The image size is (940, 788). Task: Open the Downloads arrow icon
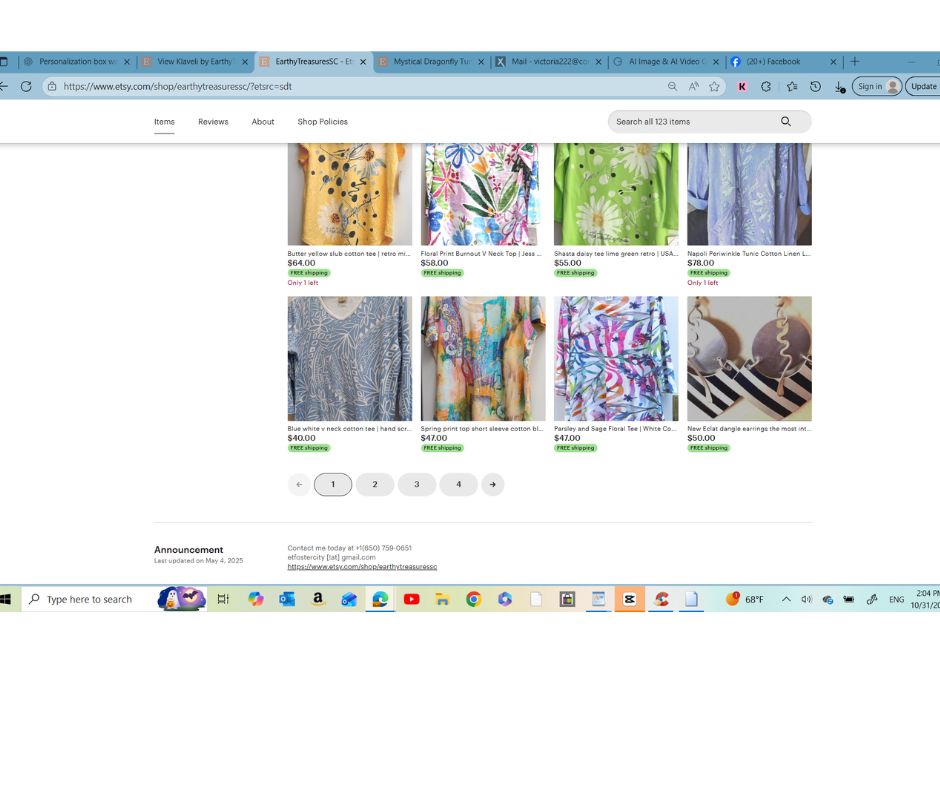(839, 87)
